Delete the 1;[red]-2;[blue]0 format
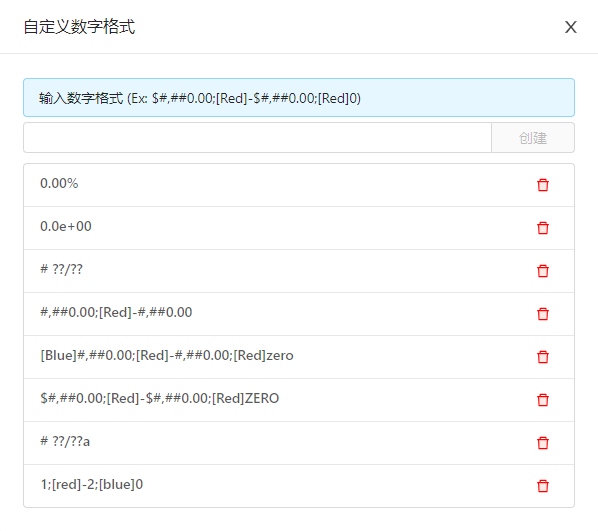This screenshot has height=531, width=598. pyautogui.click(x=543, y=486)
